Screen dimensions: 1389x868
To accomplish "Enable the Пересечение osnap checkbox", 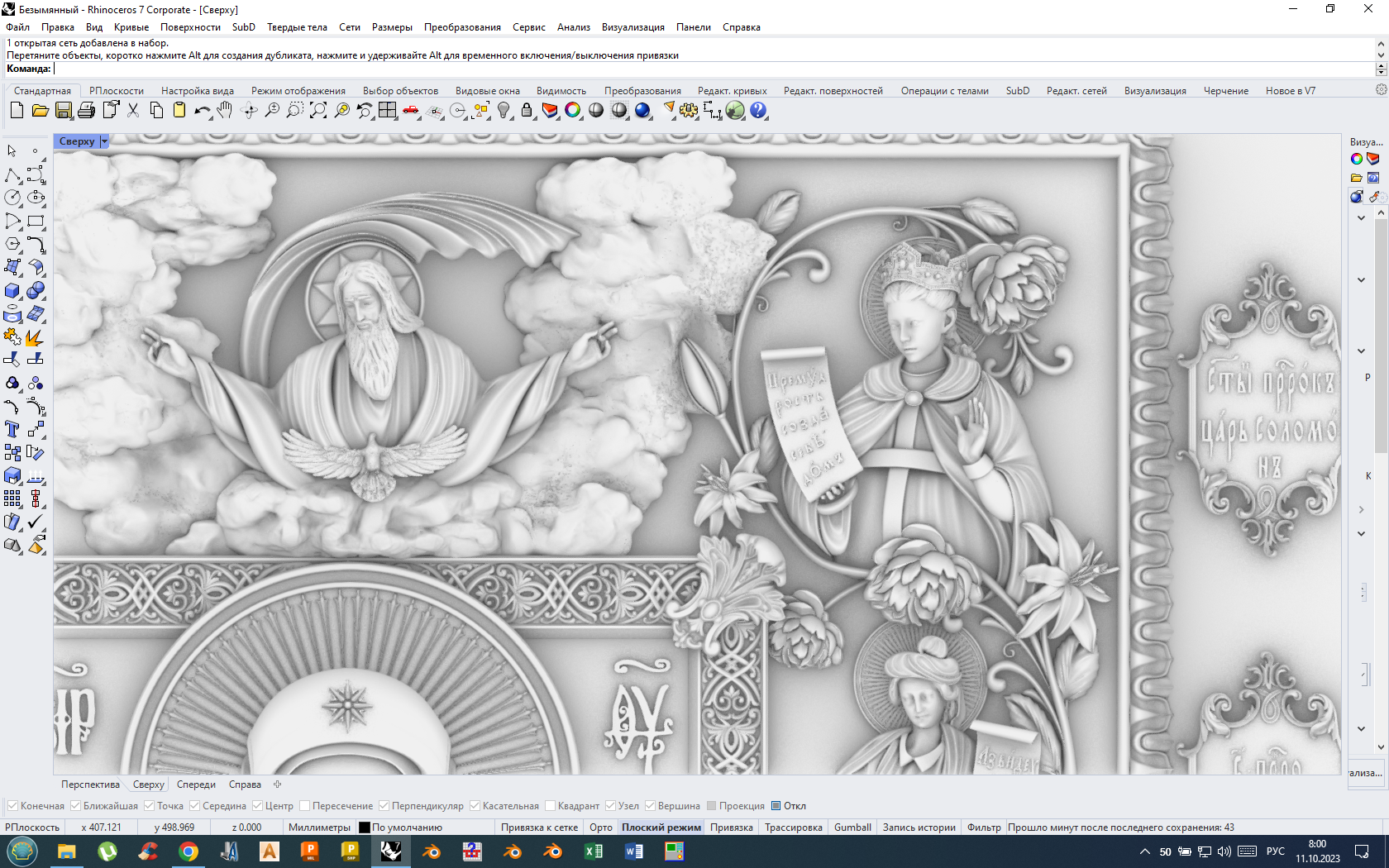I will click(x=304, y=806).
